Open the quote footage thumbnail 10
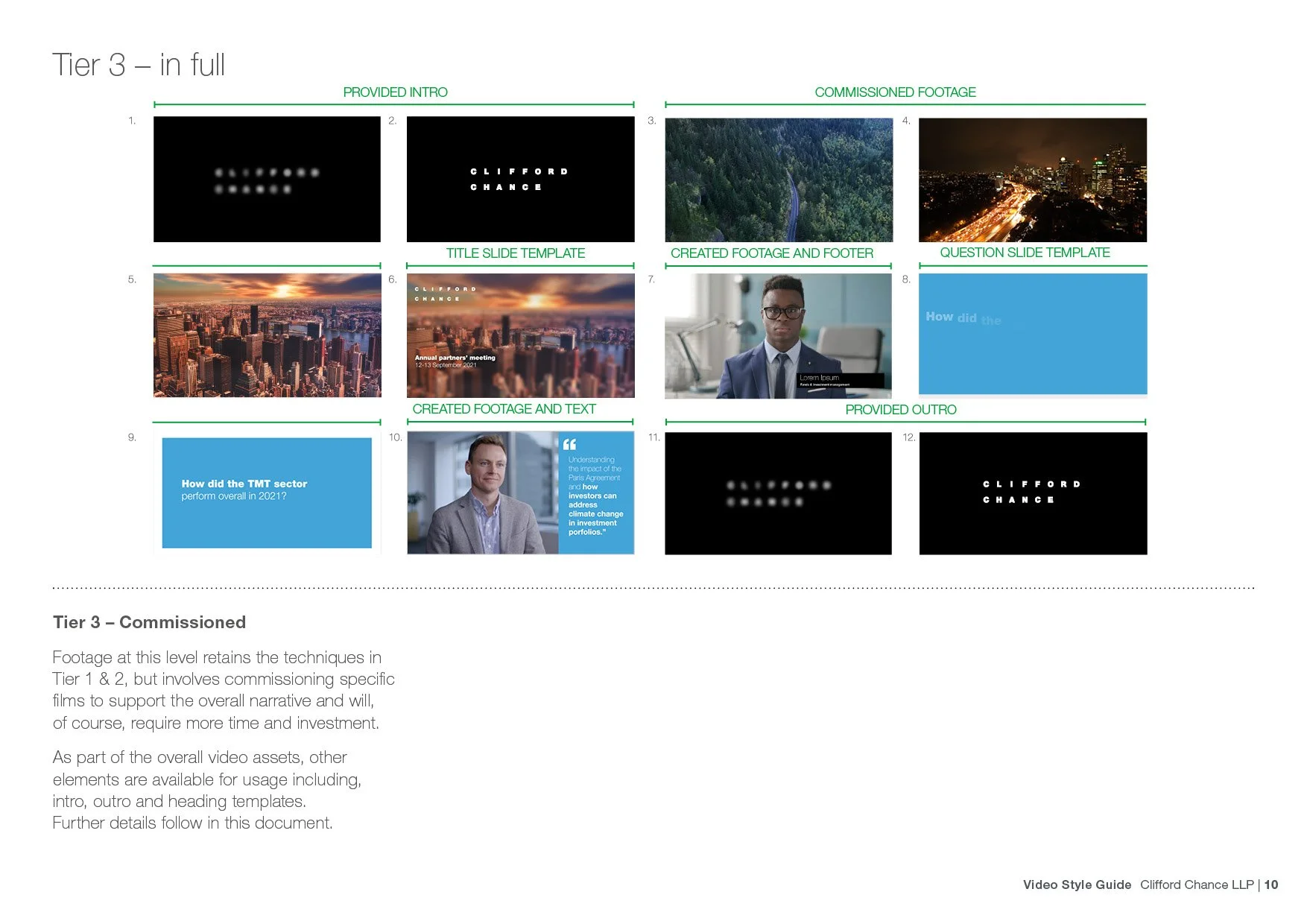1307x924 pixels. point(520,493)
